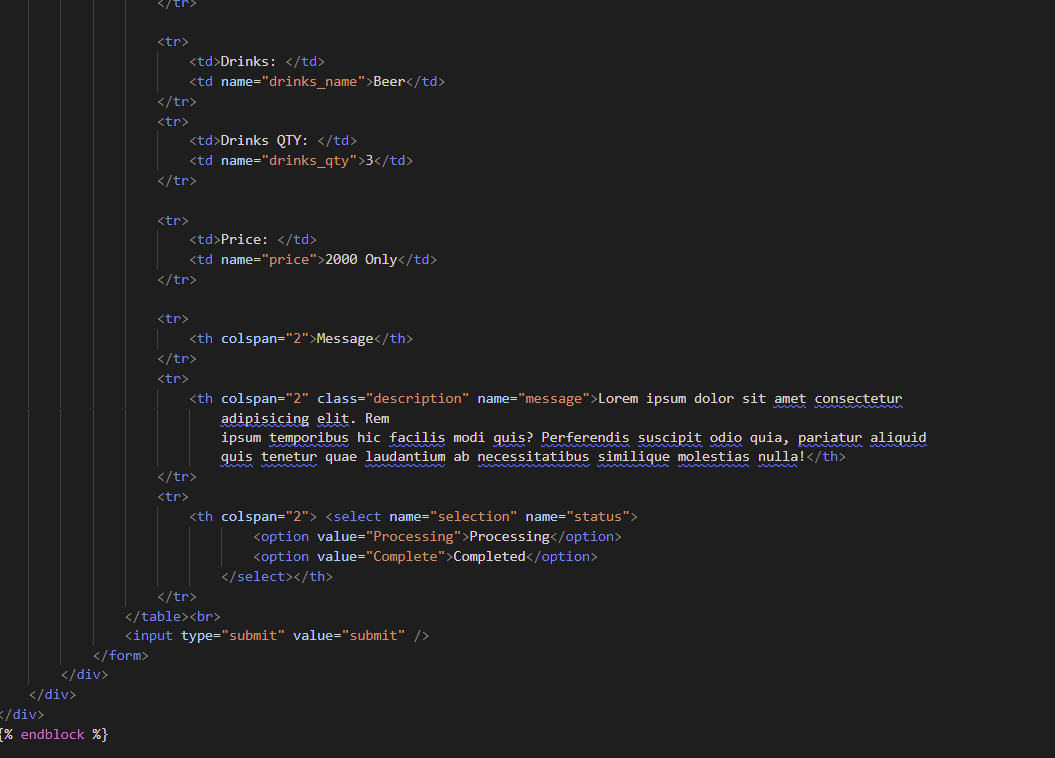The image size is (1055, 758).
Task: Click the word "necessitatibus" in the message
Action: point(533,457)
